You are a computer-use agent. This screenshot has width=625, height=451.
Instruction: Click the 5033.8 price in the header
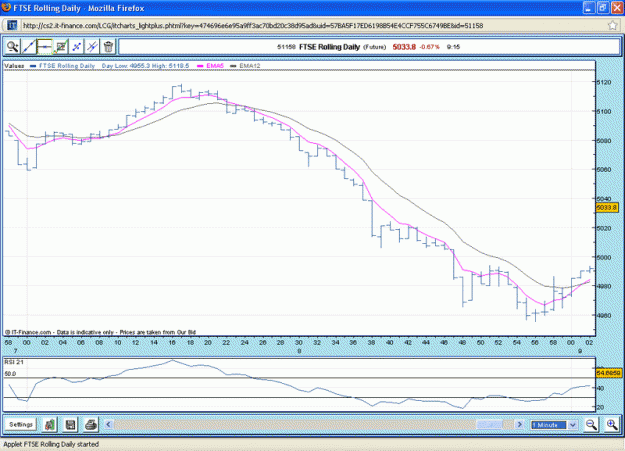click(x=404, y=47)
